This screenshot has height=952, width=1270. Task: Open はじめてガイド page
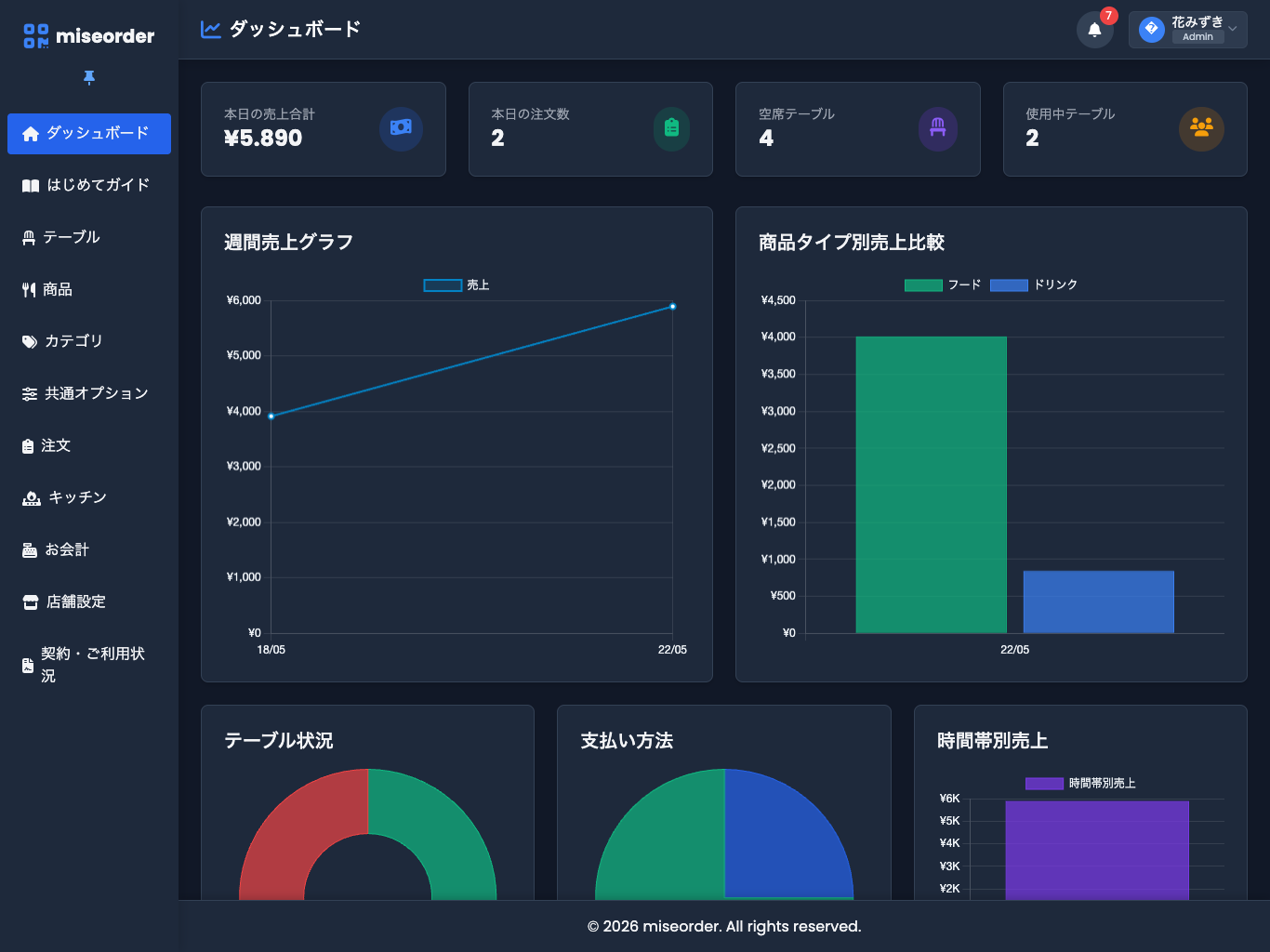coord(89,186)
